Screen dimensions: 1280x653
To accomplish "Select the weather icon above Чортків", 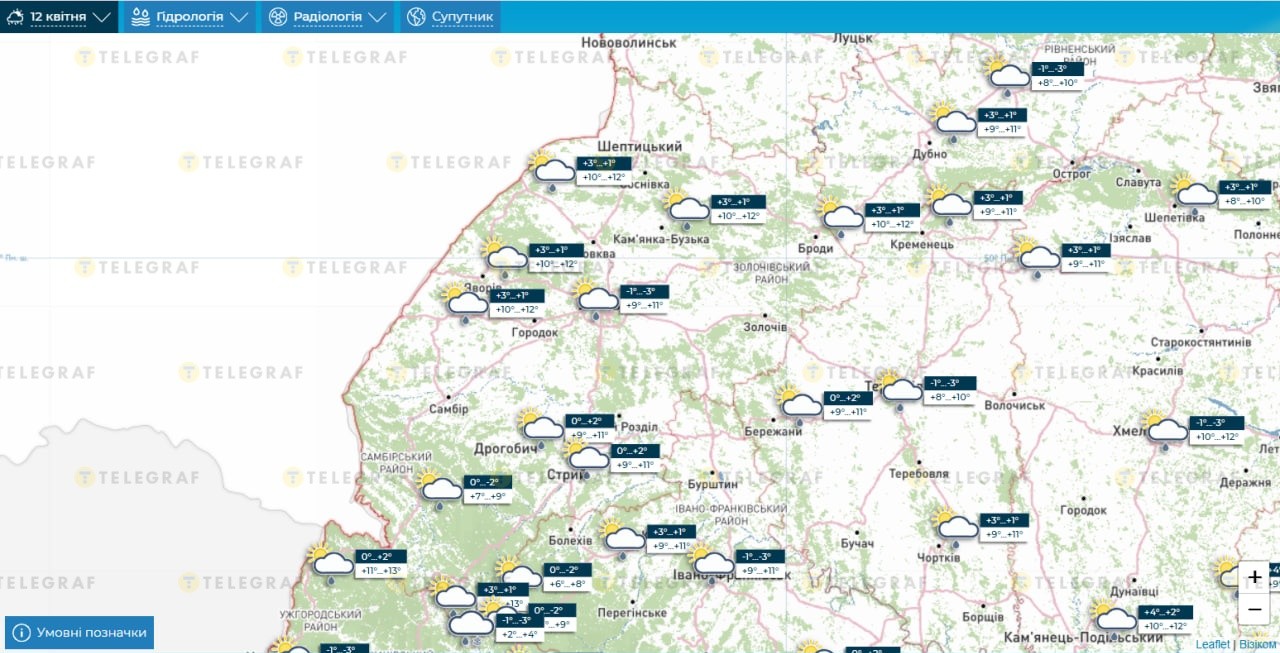I will (955, 526).
